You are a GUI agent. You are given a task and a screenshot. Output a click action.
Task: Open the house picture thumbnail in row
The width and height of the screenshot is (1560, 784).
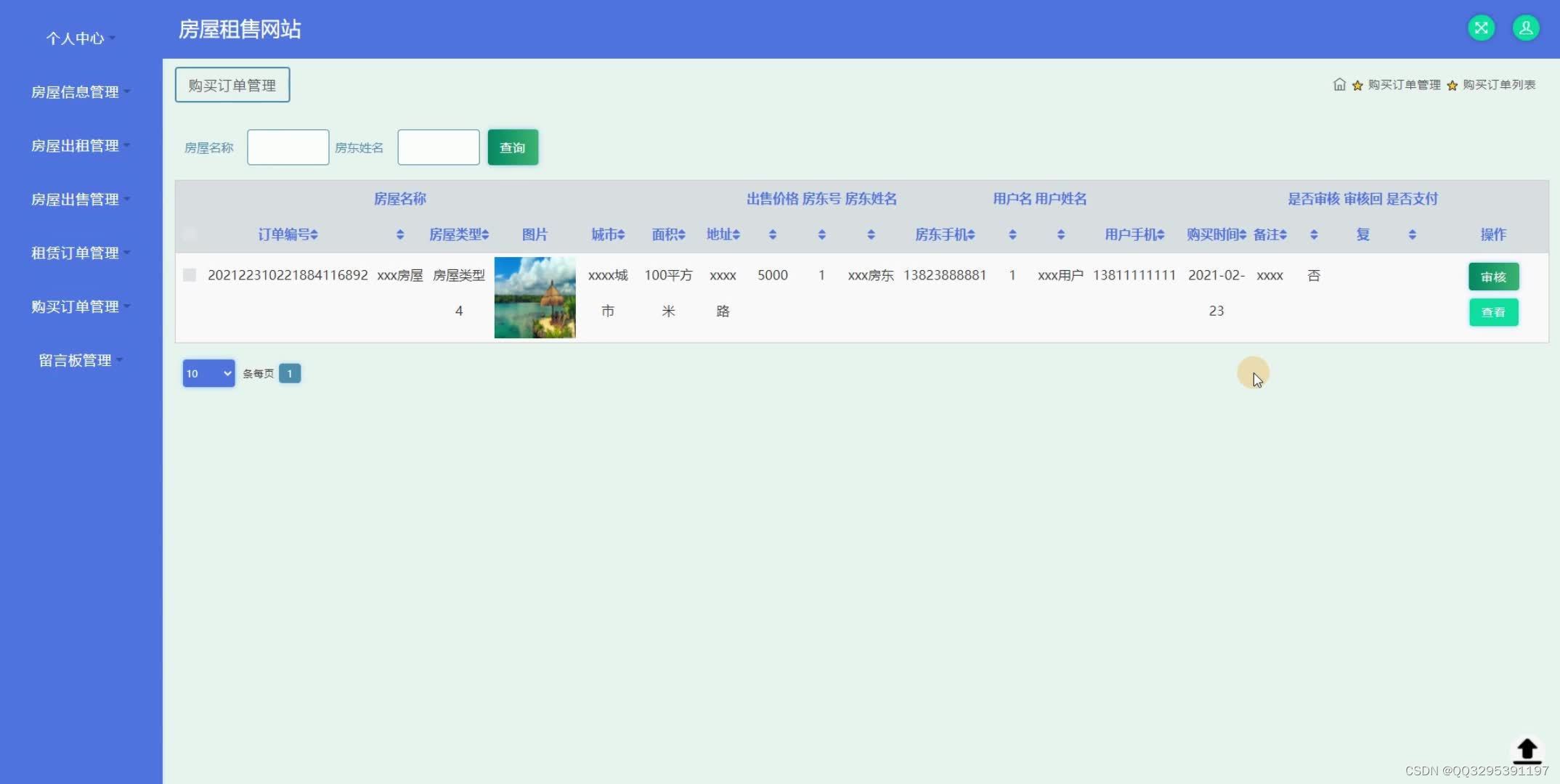(535, 298)
